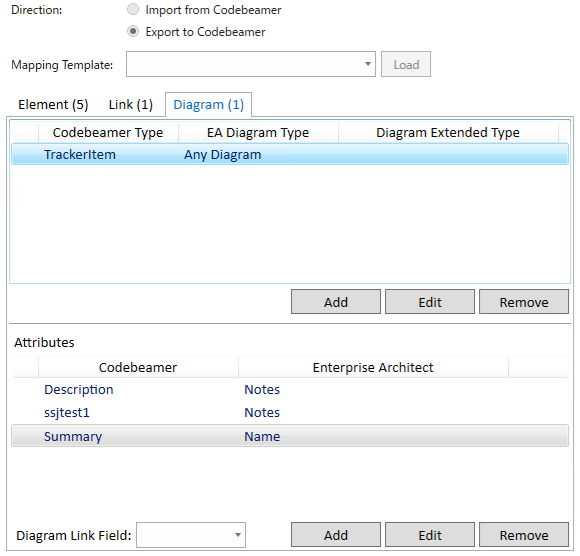580x556 pixels.
Task: Open the Diagram (1) tab
Action: coord(208,105)
